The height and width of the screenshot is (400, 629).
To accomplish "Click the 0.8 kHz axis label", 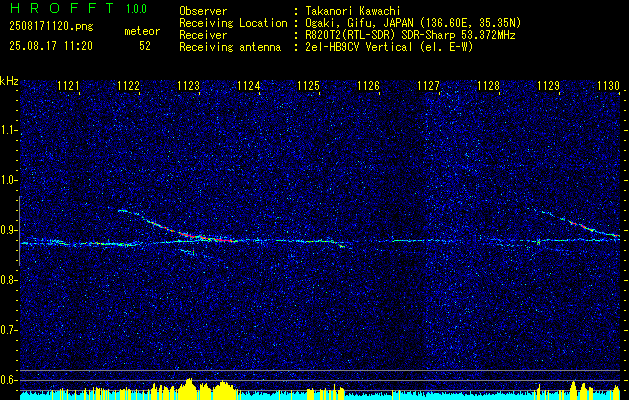I will tap(8, 280).
